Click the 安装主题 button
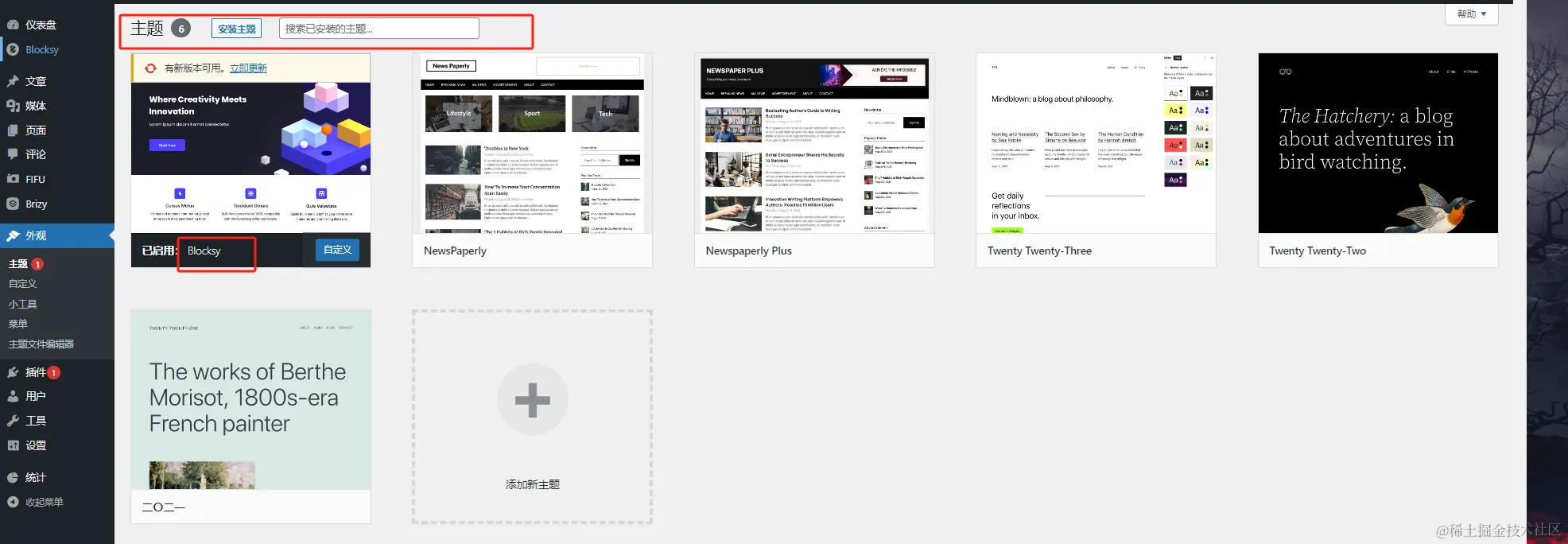Viewport: 1568px width, 544px height. pos(237,29)
